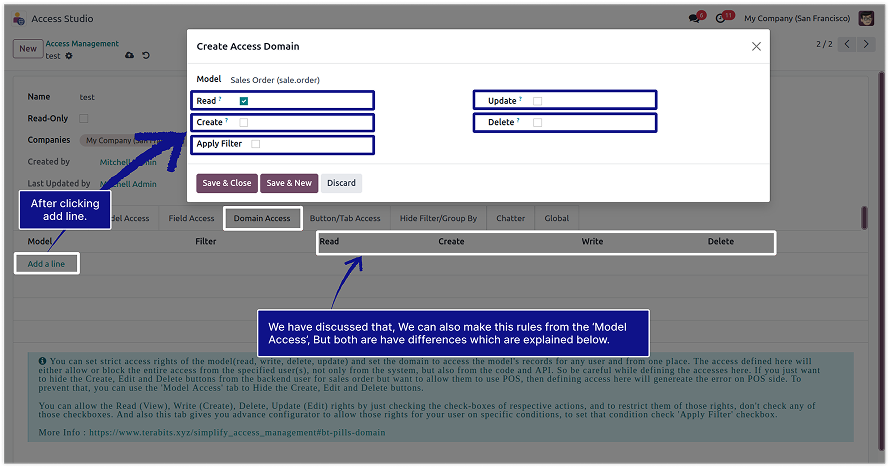This screenshot has width=889, height=467.
Task: Click the Model column header
Action: tap(40, 241)
